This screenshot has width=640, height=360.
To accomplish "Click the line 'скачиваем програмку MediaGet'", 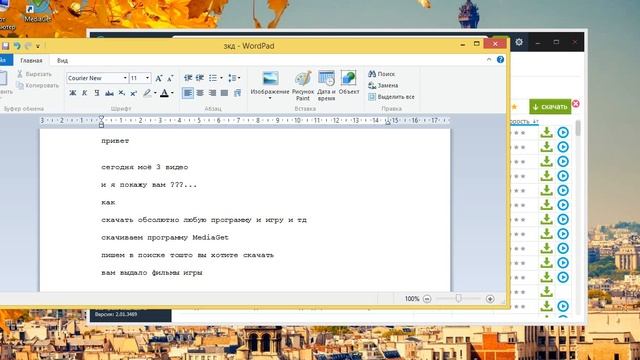I will click(165, 238).
